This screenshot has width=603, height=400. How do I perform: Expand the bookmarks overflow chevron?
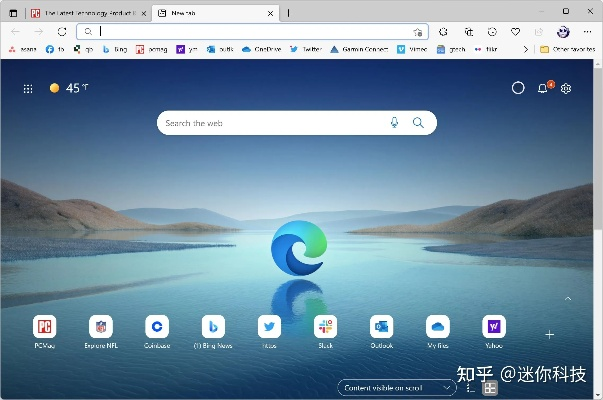(525, 48)
